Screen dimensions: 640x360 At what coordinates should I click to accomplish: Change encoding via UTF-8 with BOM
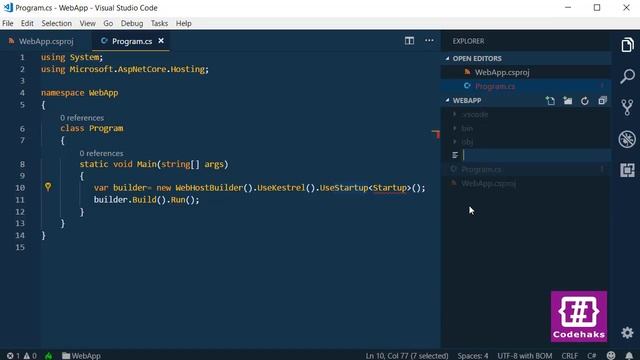click(524, 356)
